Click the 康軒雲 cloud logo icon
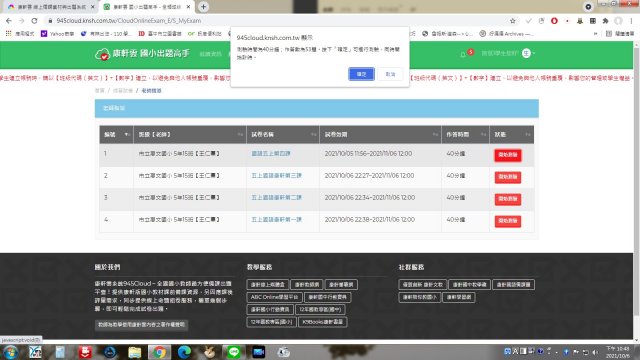The width and height of the screenshot is (640, 360). (x=102, y=54)
